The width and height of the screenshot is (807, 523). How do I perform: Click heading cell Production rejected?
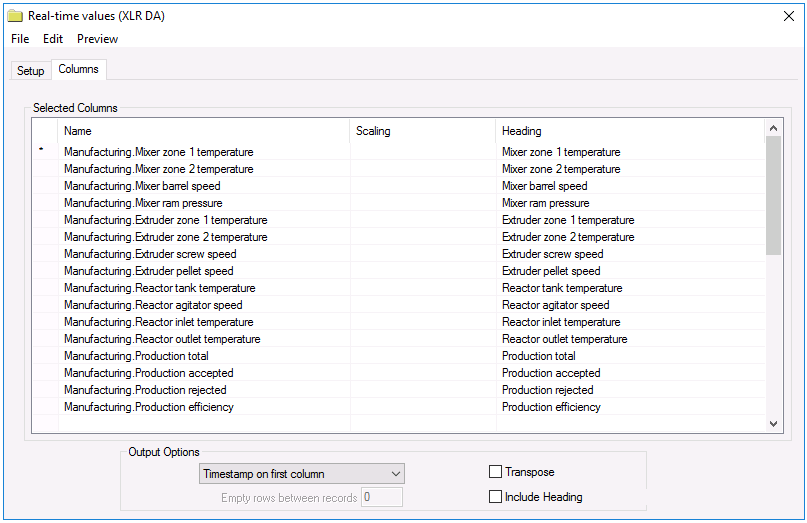click(630, 390)
